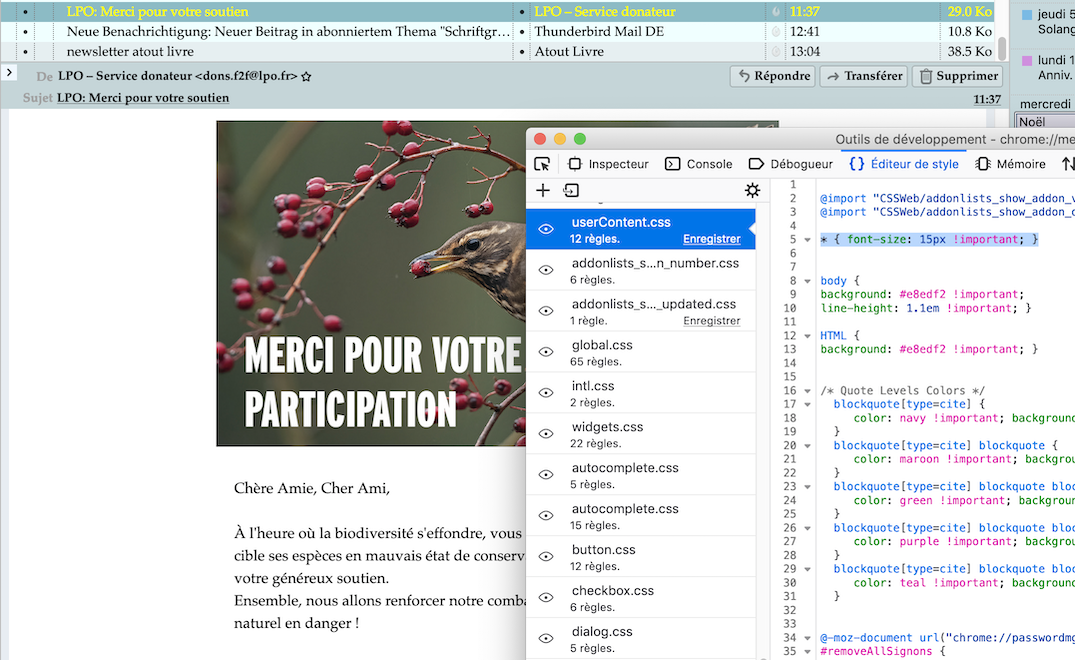Click the Supprimer trash button

coord(957,76)
